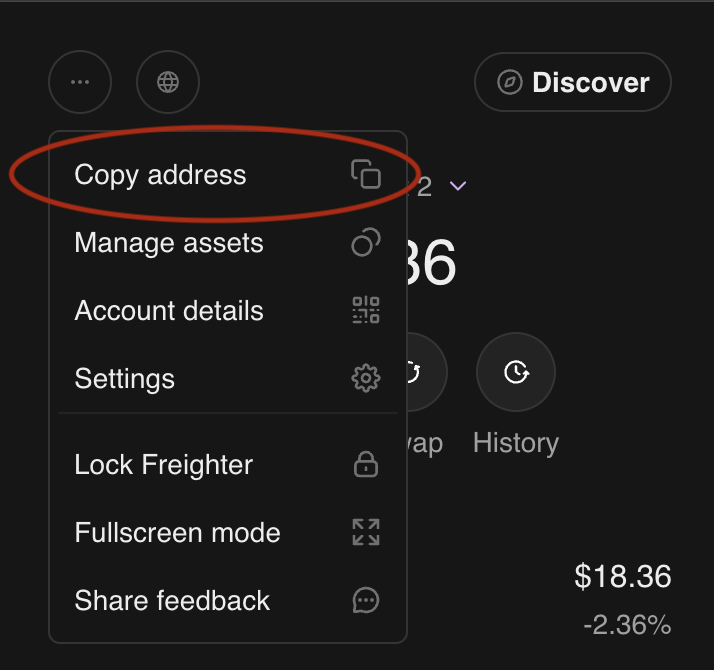This screenshot has height=670, width=714.
Task: Select Lock Freighter menu option
Action: [x=164, y=465]
